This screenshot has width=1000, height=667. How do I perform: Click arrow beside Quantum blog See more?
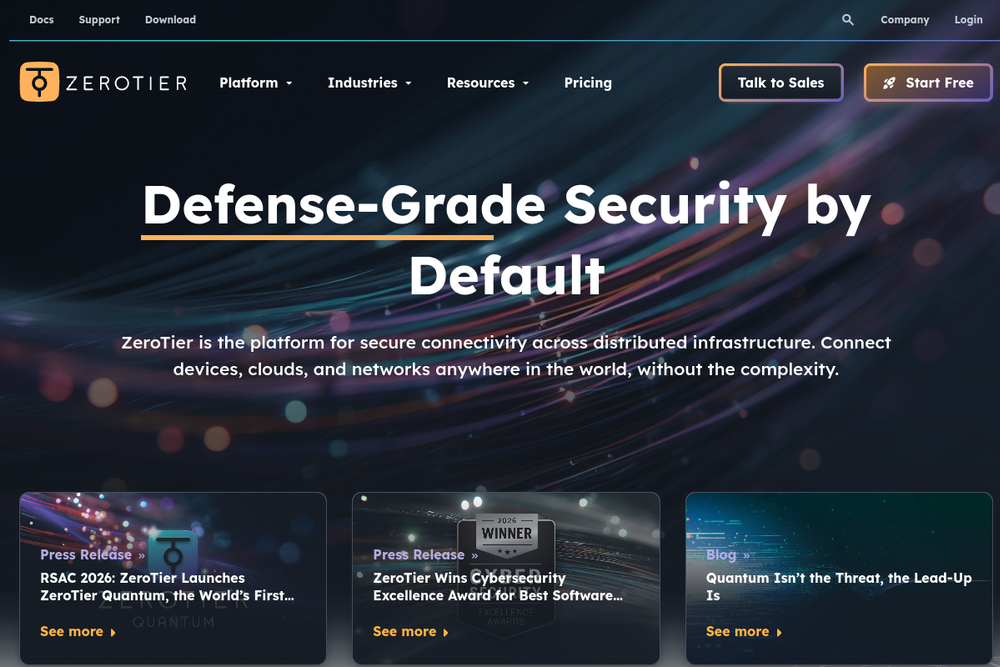(x=779, y=633)
